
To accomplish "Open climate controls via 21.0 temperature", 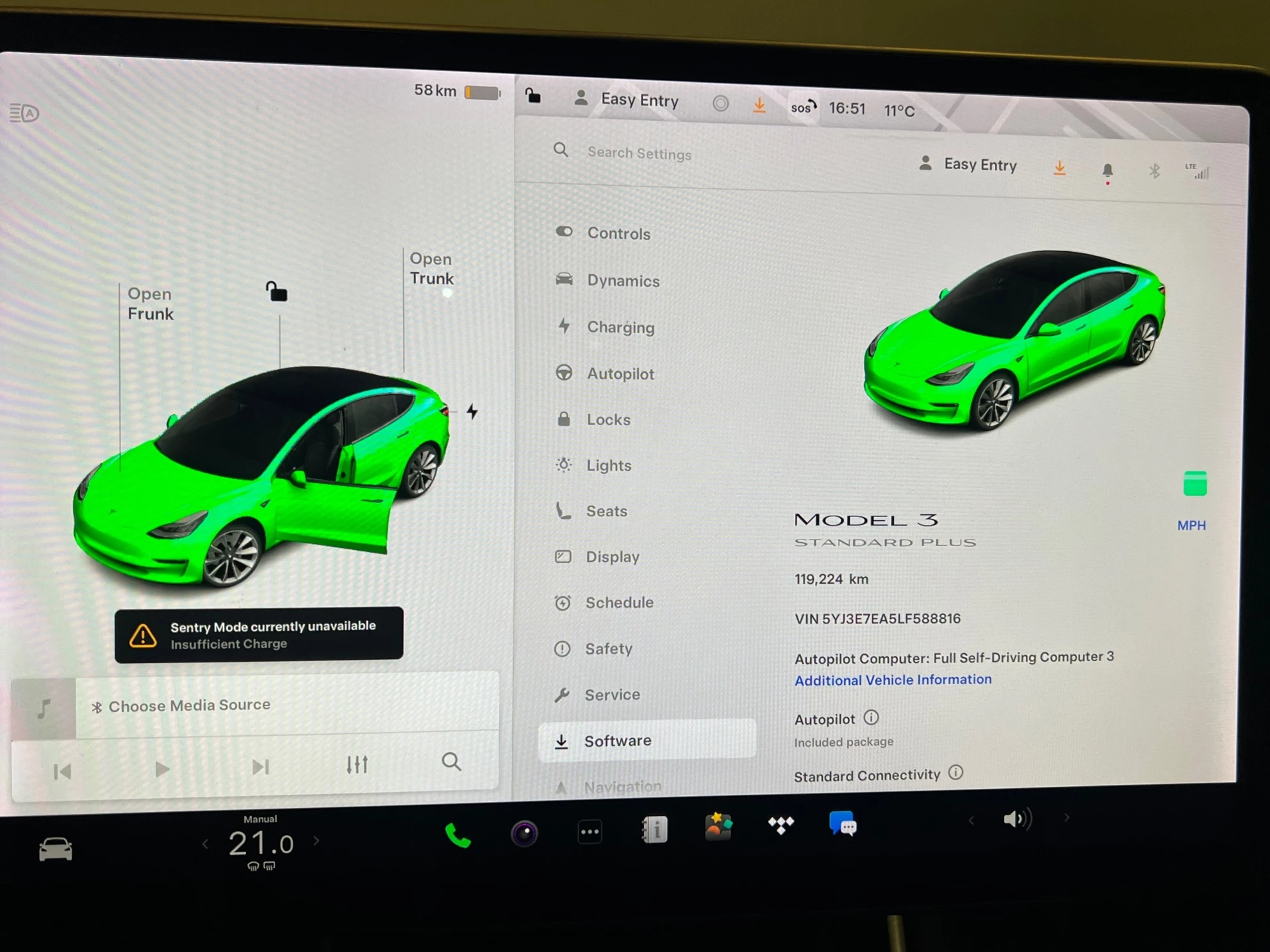I will (261, 844).
